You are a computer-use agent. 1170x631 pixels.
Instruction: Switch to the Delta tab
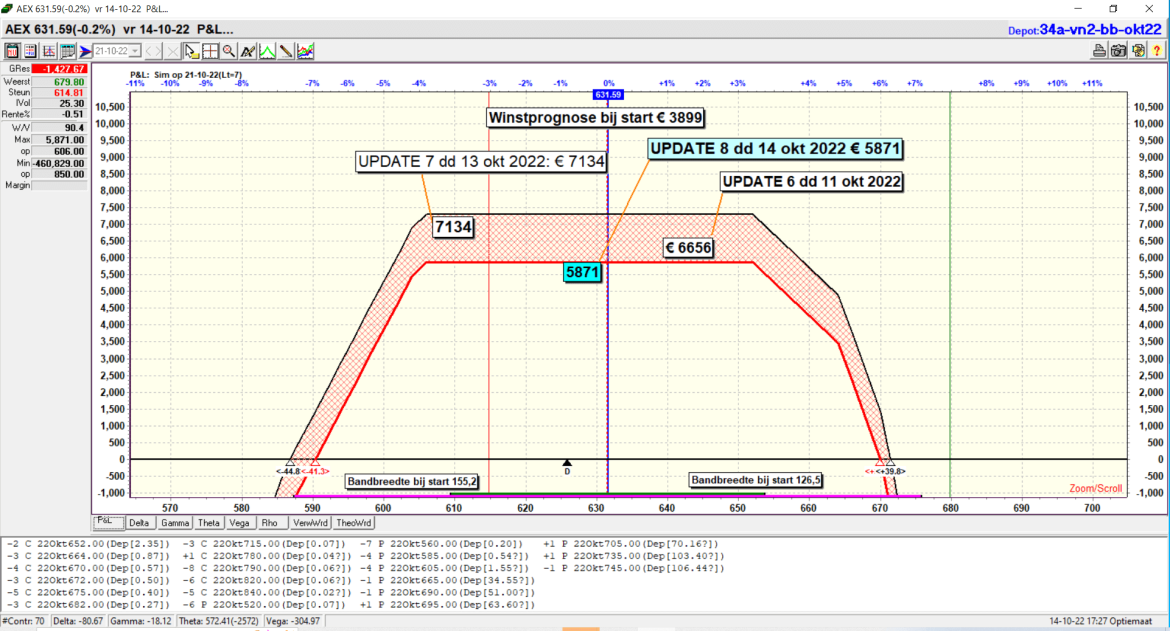(139, 523)
